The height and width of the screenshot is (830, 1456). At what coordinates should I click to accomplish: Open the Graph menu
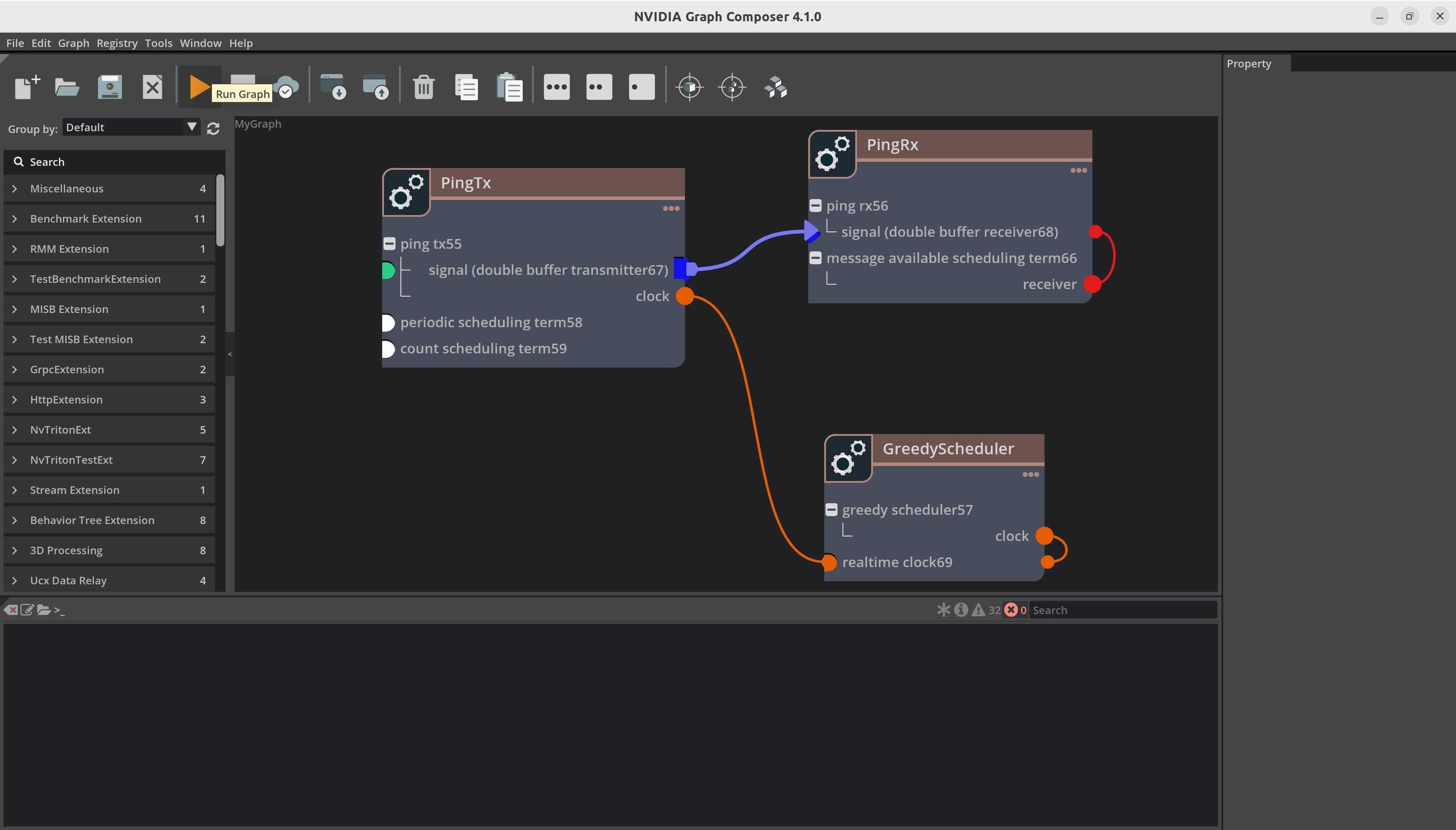(x=74, y=43)
